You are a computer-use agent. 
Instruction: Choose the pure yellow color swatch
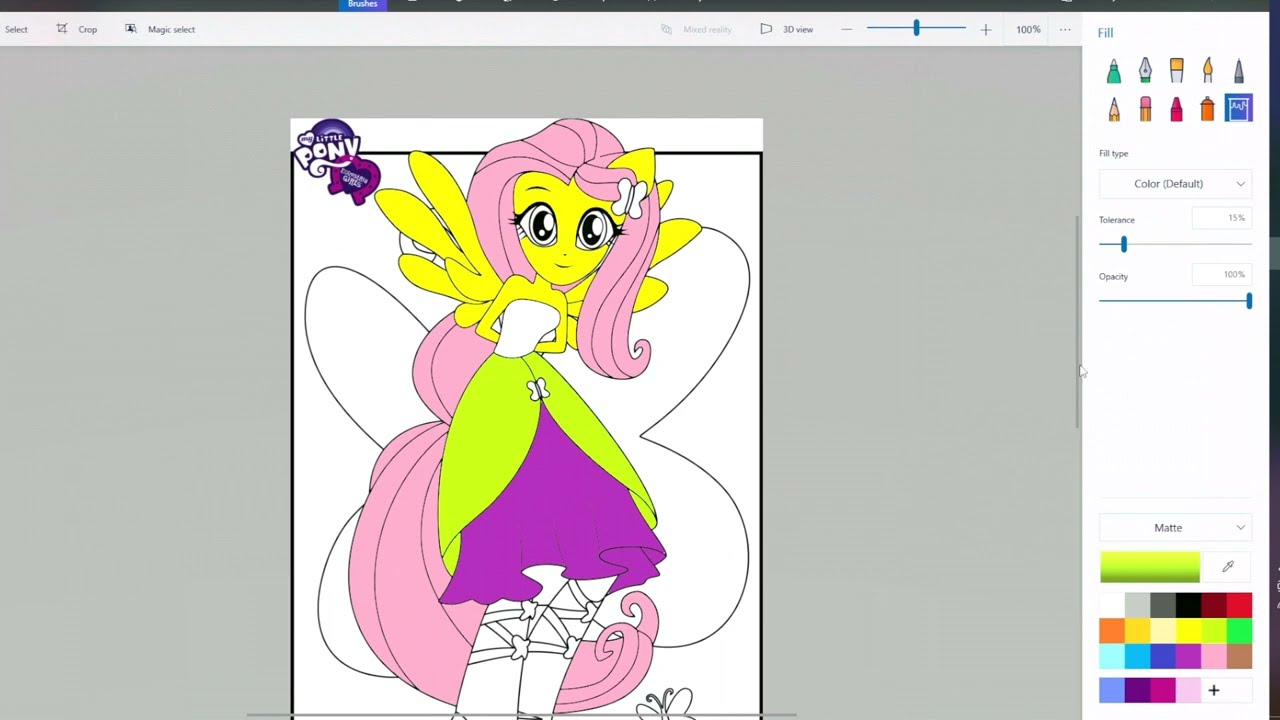tap(1188, 631)
